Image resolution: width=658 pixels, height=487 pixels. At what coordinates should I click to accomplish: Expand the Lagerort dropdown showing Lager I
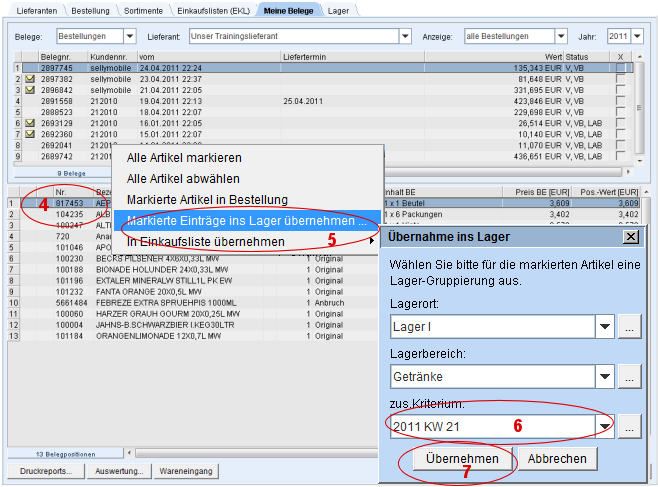pos(603,326)
